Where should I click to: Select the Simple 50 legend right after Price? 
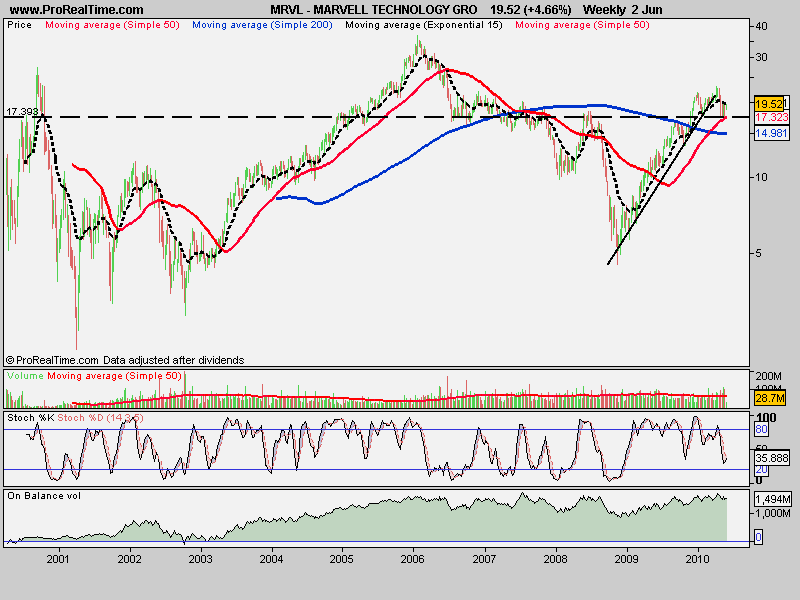click(x=112, y=25)
